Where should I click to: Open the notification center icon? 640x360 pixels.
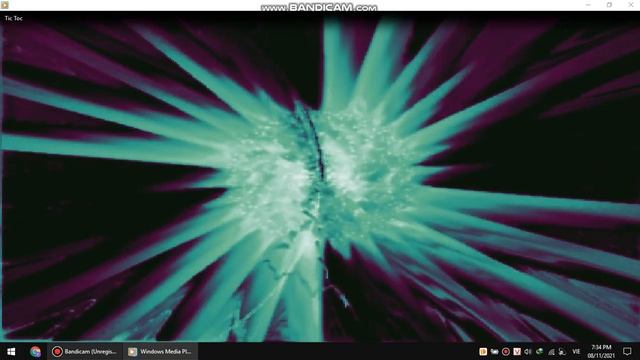click(627, 351)
